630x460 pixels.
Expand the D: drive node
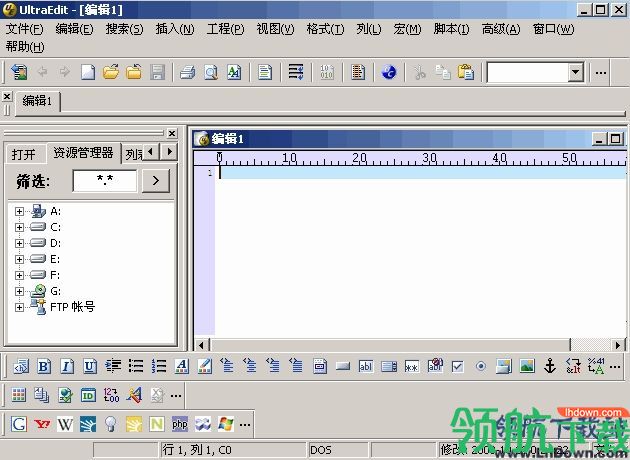[x=19, y=243]
